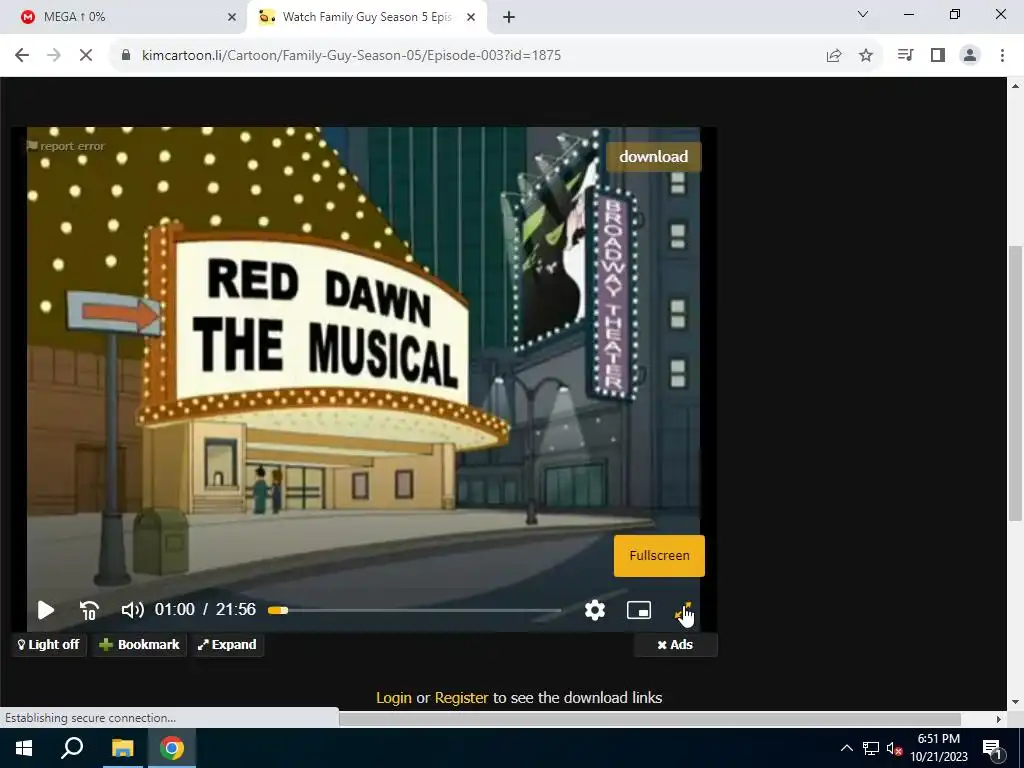This screenshot has height=768, width=1024.
Task: Click the yellow Fullscreen button
Action: click(659, 556)
